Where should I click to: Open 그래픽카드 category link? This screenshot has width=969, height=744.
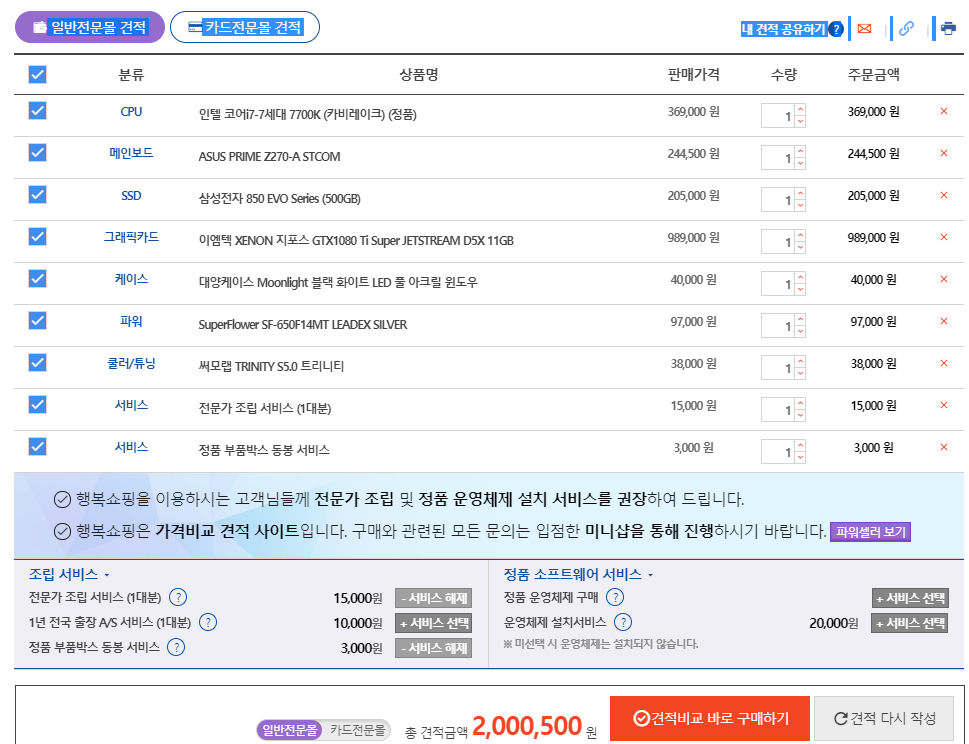[x=131, y=237]
